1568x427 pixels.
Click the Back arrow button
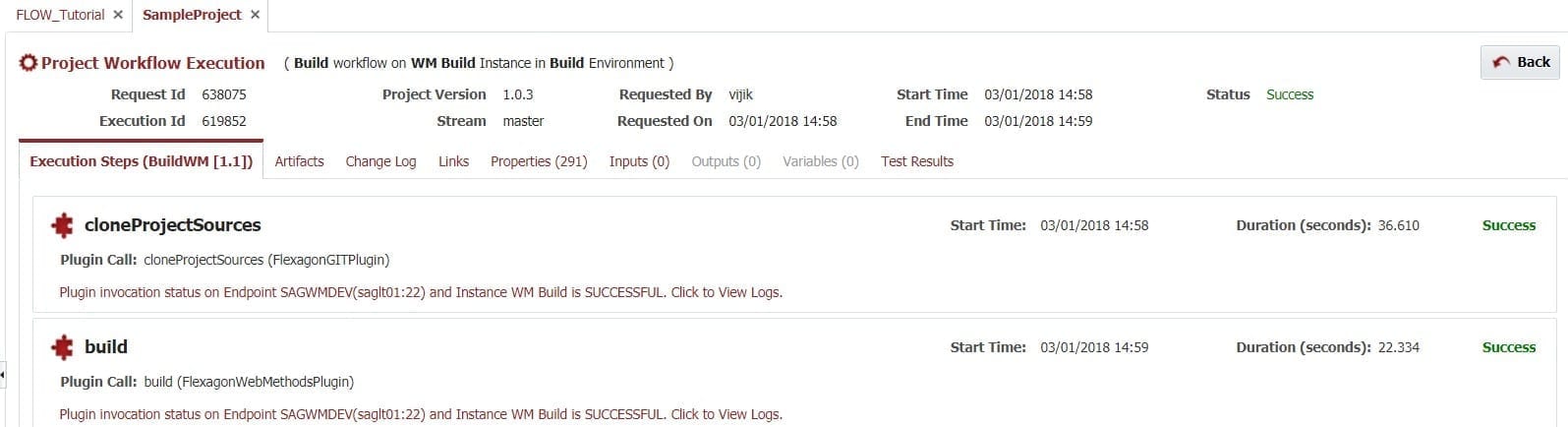[1521, 62]
